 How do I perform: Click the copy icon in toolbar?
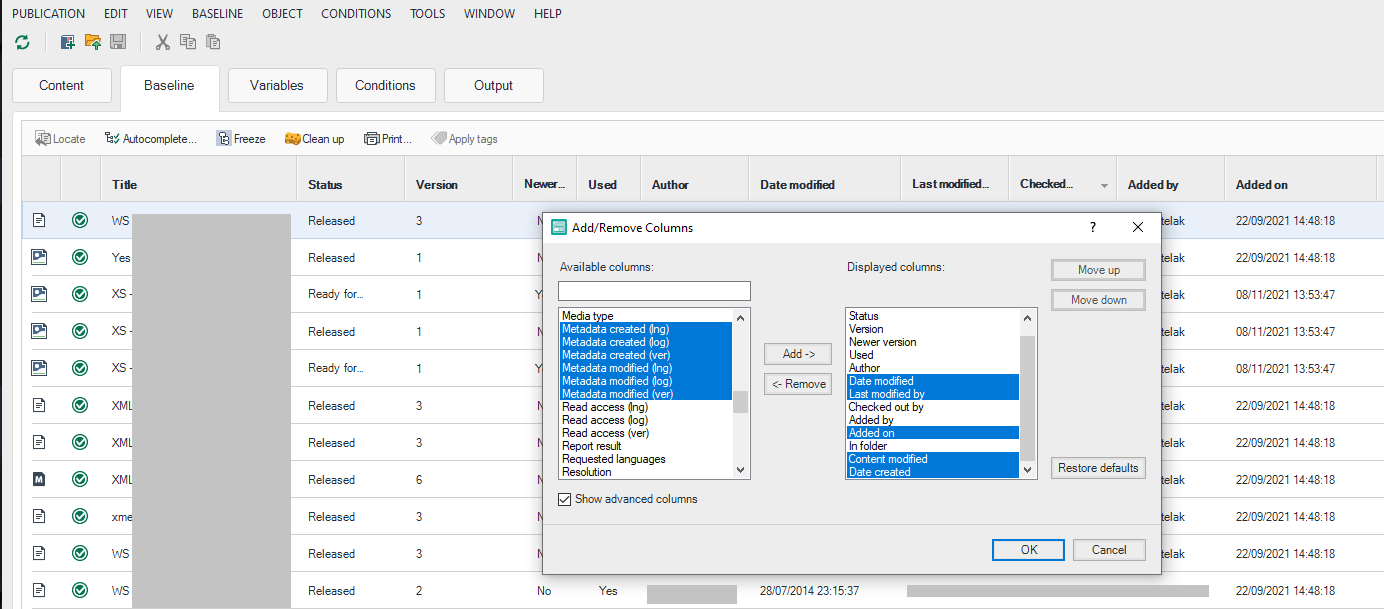pos(187,42)
